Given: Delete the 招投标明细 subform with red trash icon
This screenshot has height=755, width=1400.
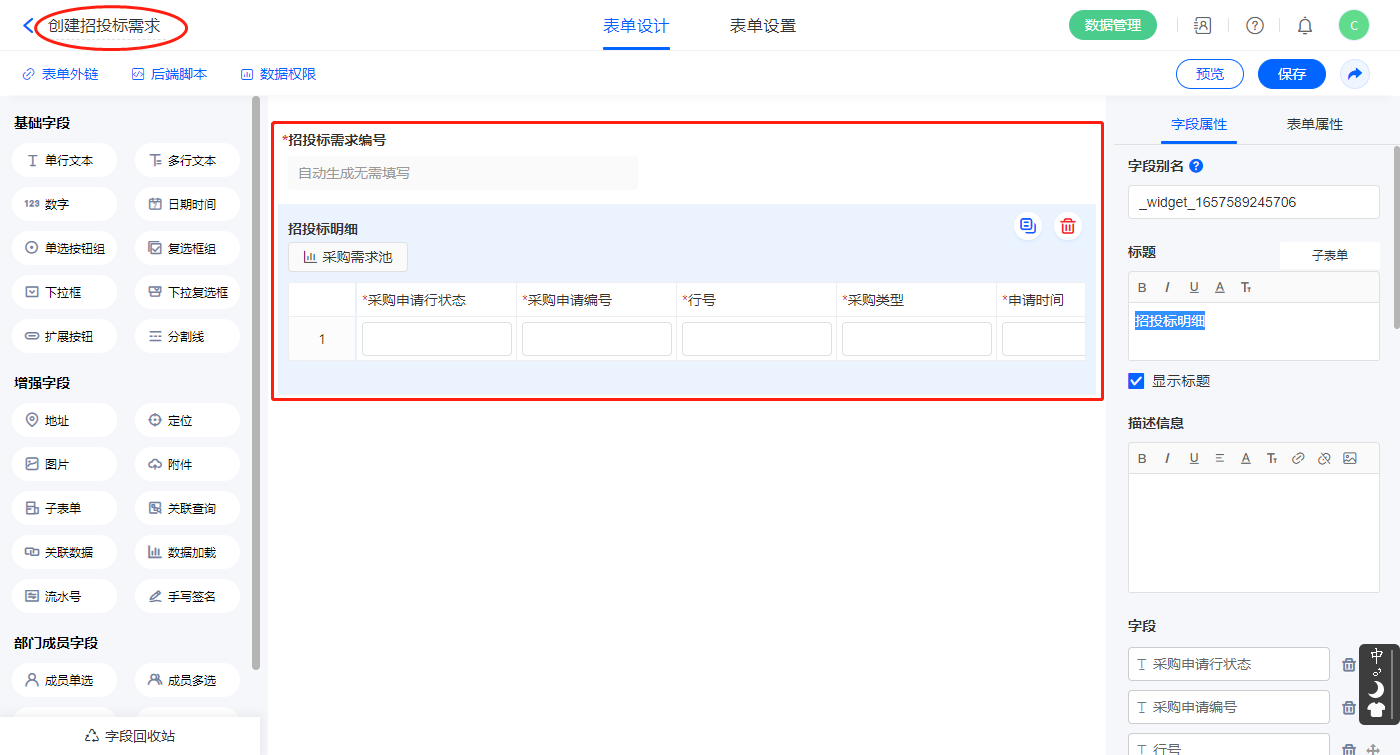Looking at the screenshot, I should (x=1068, y=226).
